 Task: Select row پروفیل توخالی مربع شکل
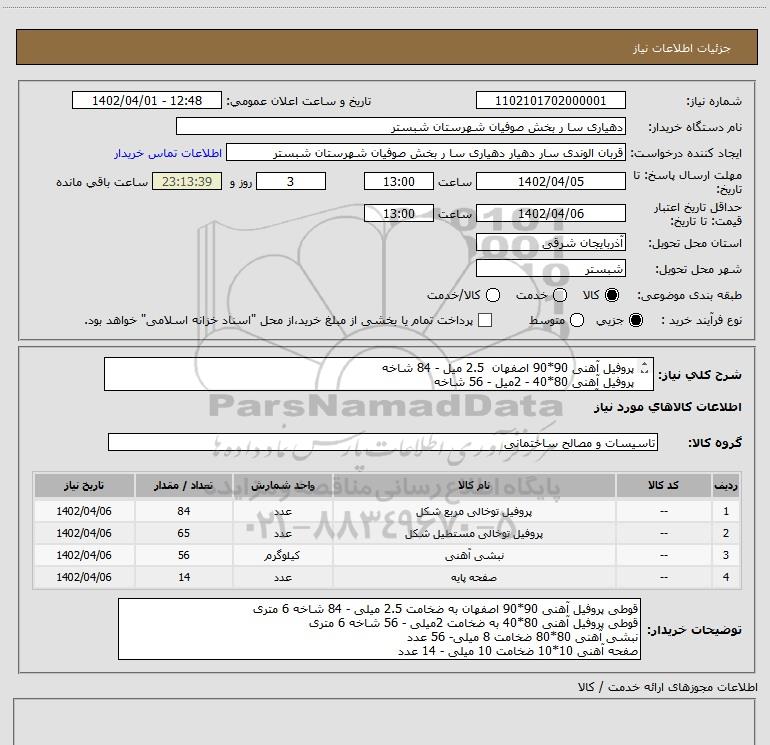click(x=387, y=511)
